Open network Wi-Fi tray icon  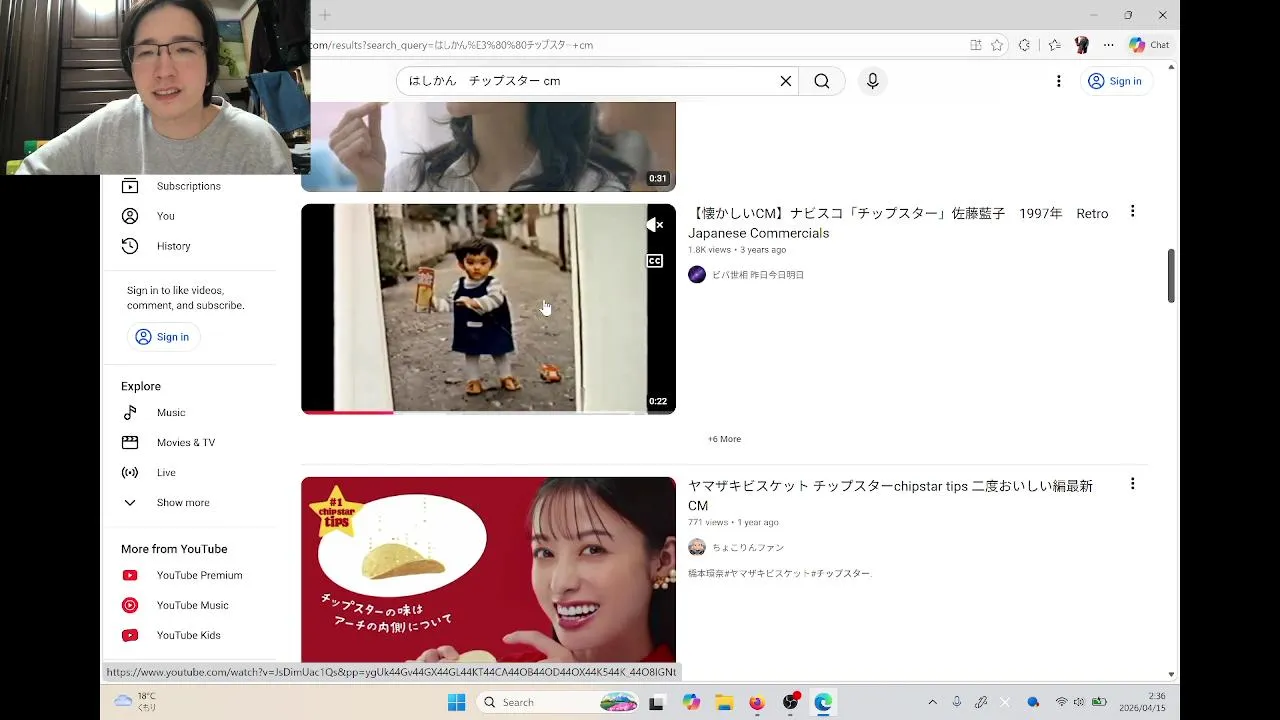(x=1061, y=702)
